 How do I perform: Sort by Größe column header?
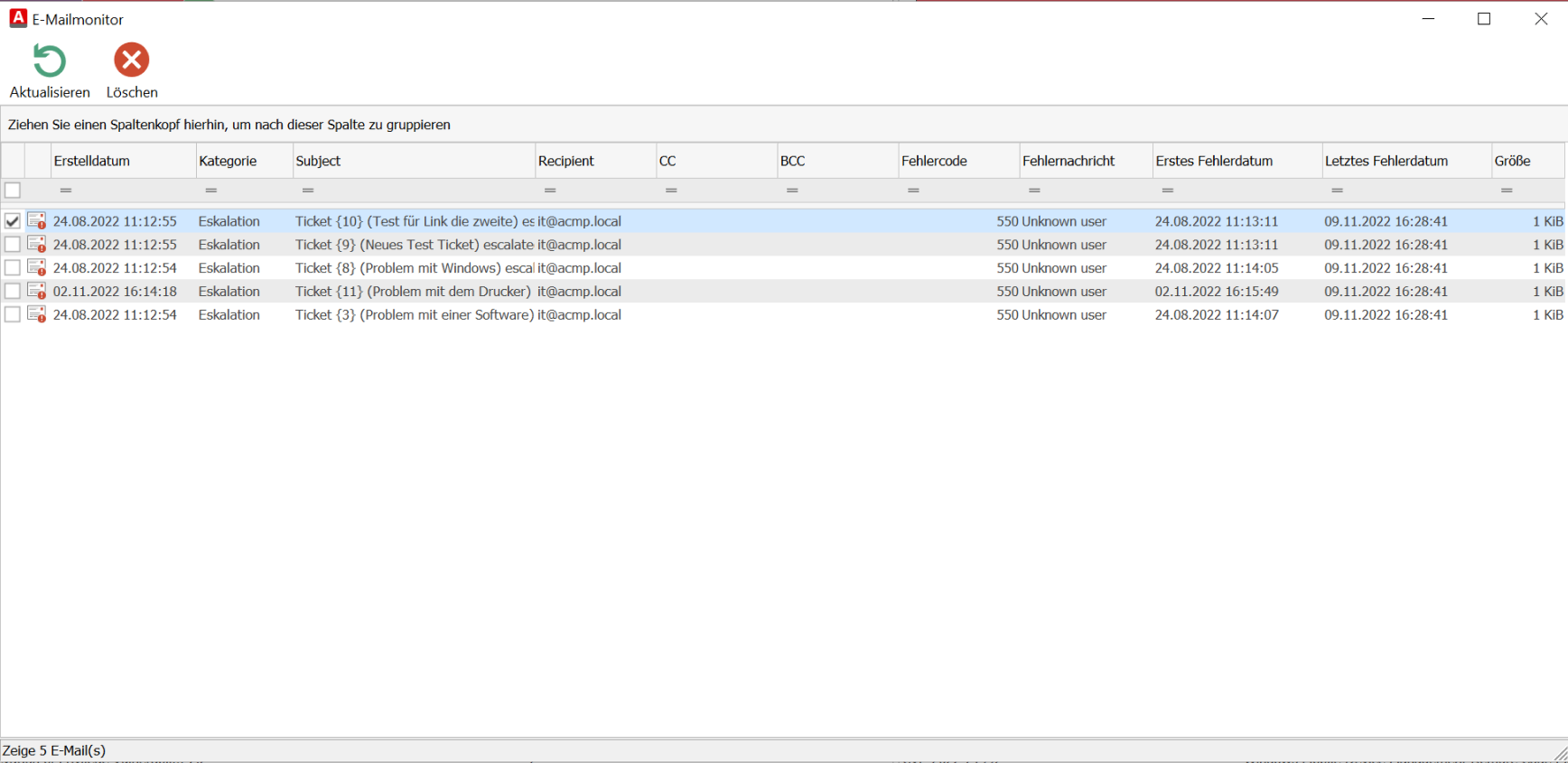(1528, 161)
